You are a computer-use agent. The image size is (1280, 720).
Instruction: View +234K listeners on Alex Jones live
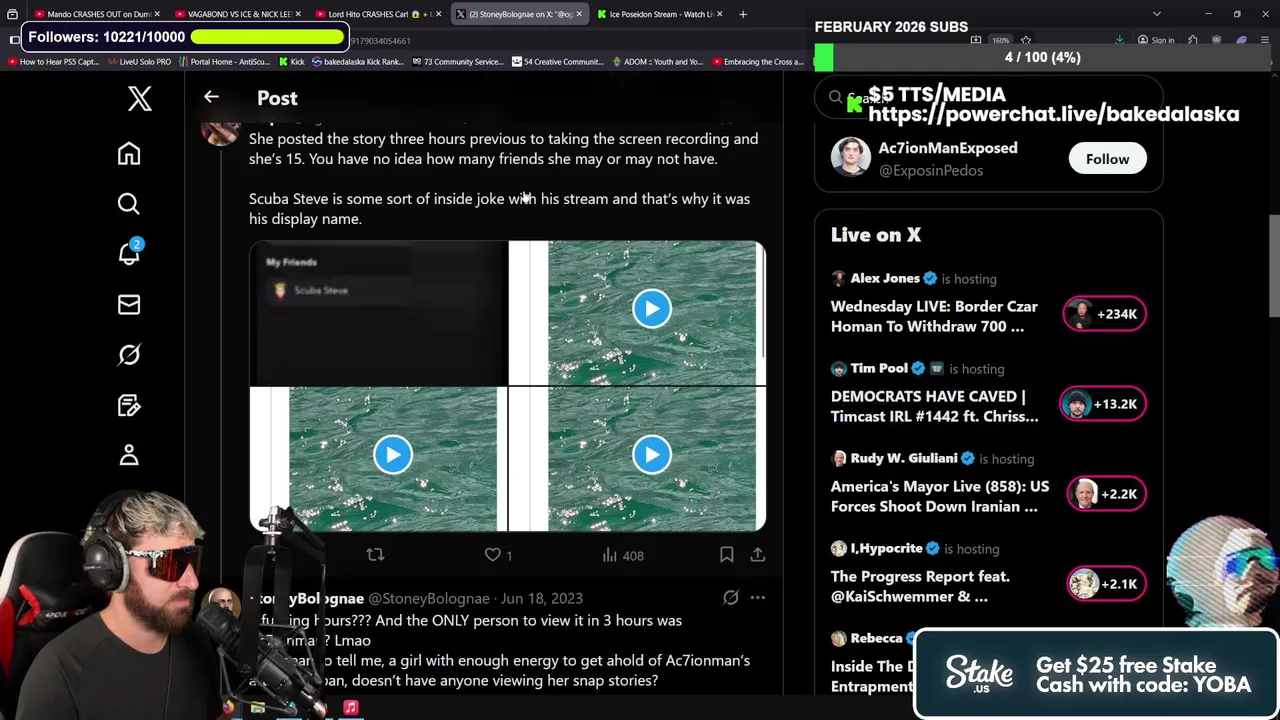(x=1104, y=314)
